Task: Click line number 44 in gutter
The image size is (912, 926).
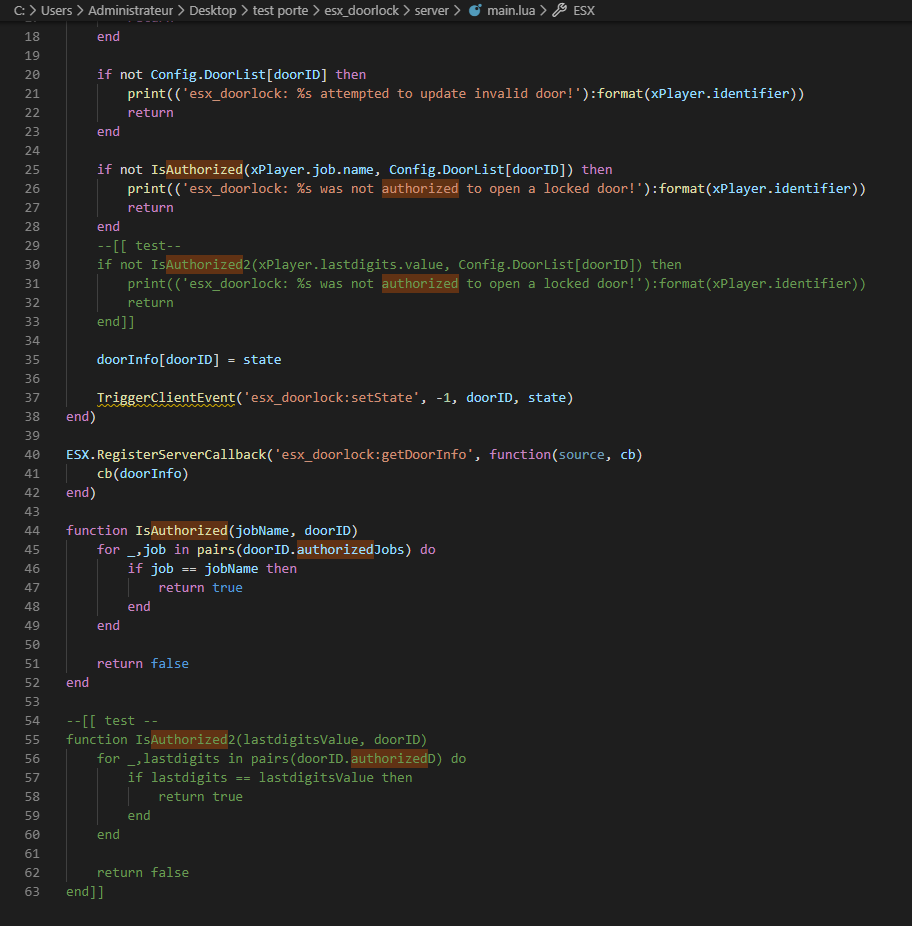Action: 32,530
